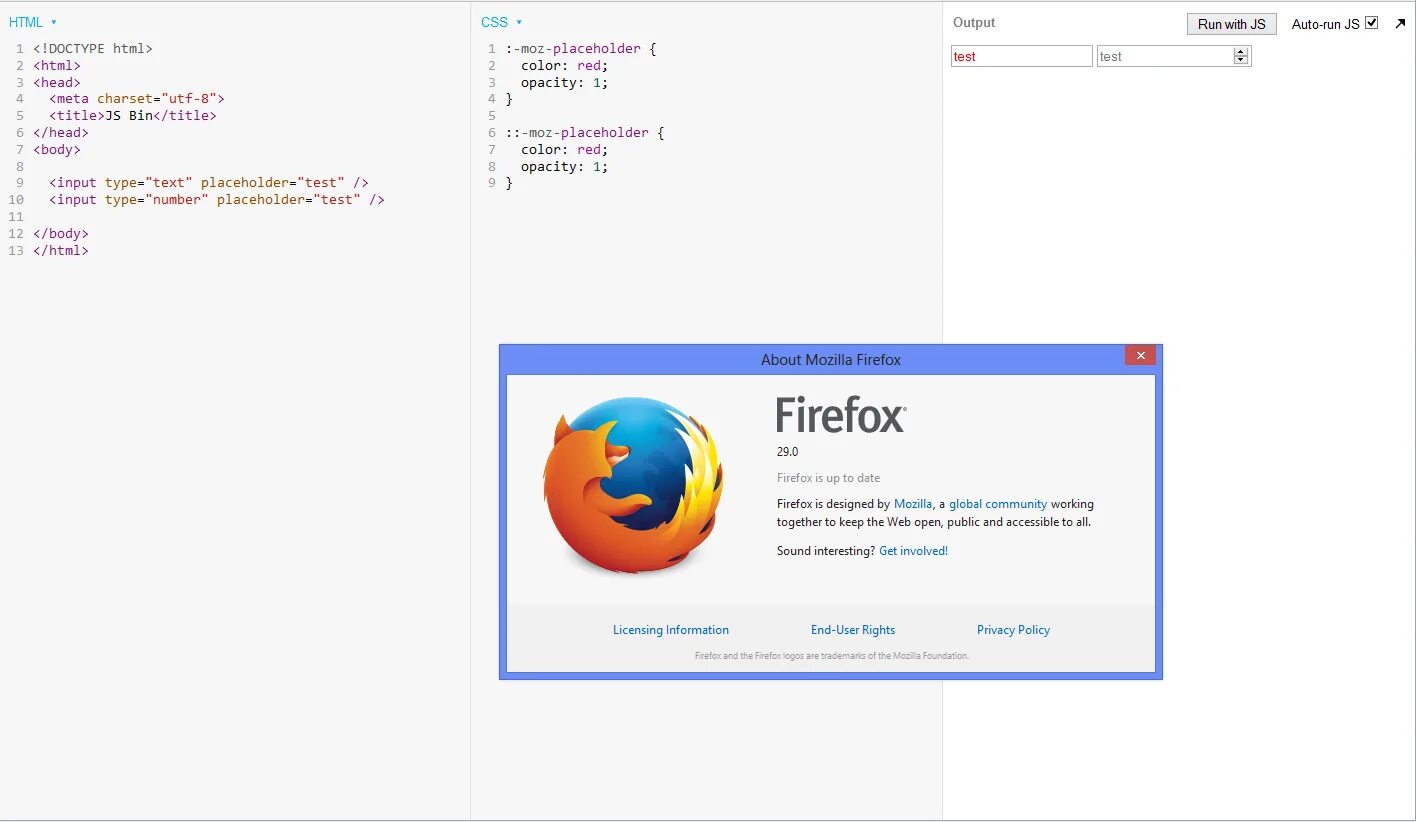The width and height of the screenshot is (1416, 822).
Task: Open End-User Rights link
Action: (853, 630)
